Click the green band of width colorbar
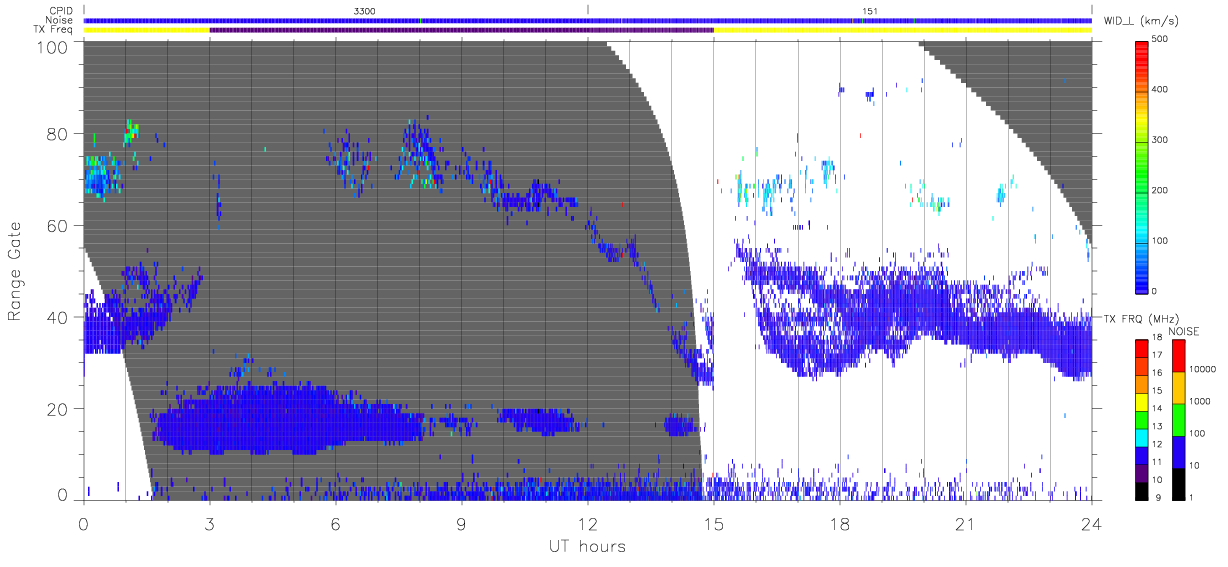The height and width of the screenshot is (567, 1228). pos(1141,175)
